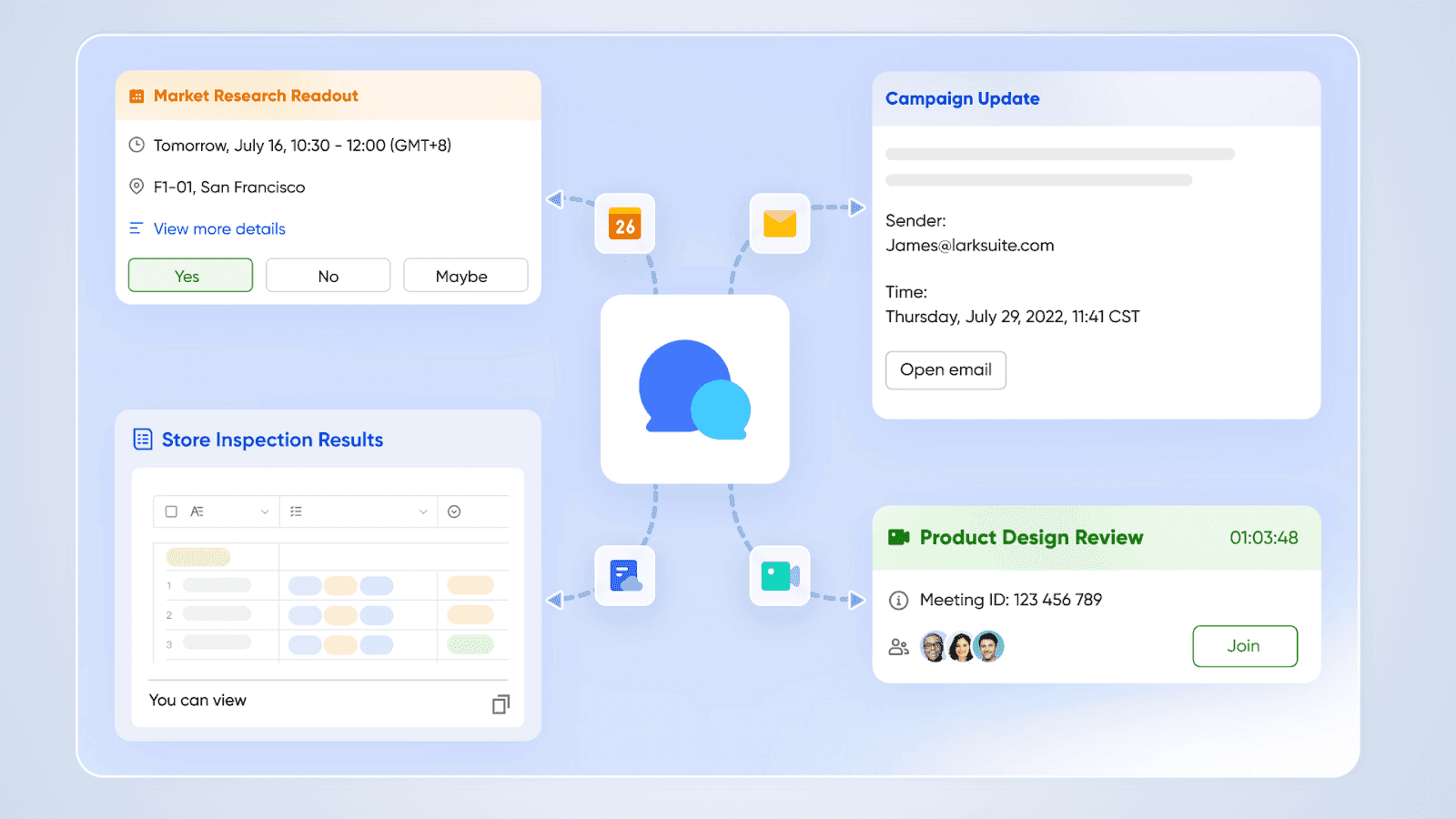
Task: Open the copy icon on Store Inspection card
Action: 500,704
